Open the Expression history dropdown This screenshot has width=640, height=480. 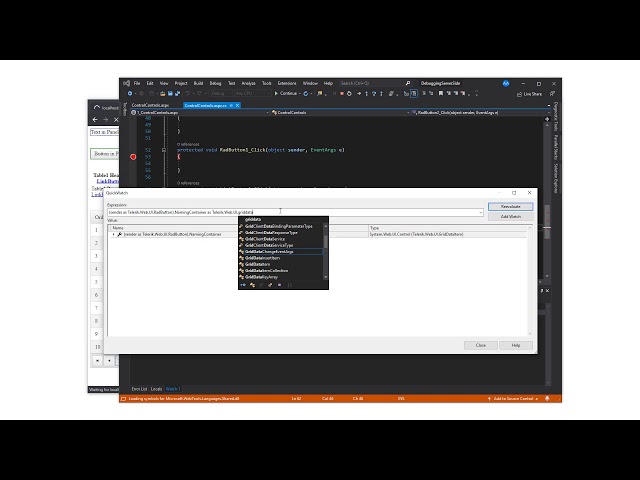point(481,212)
